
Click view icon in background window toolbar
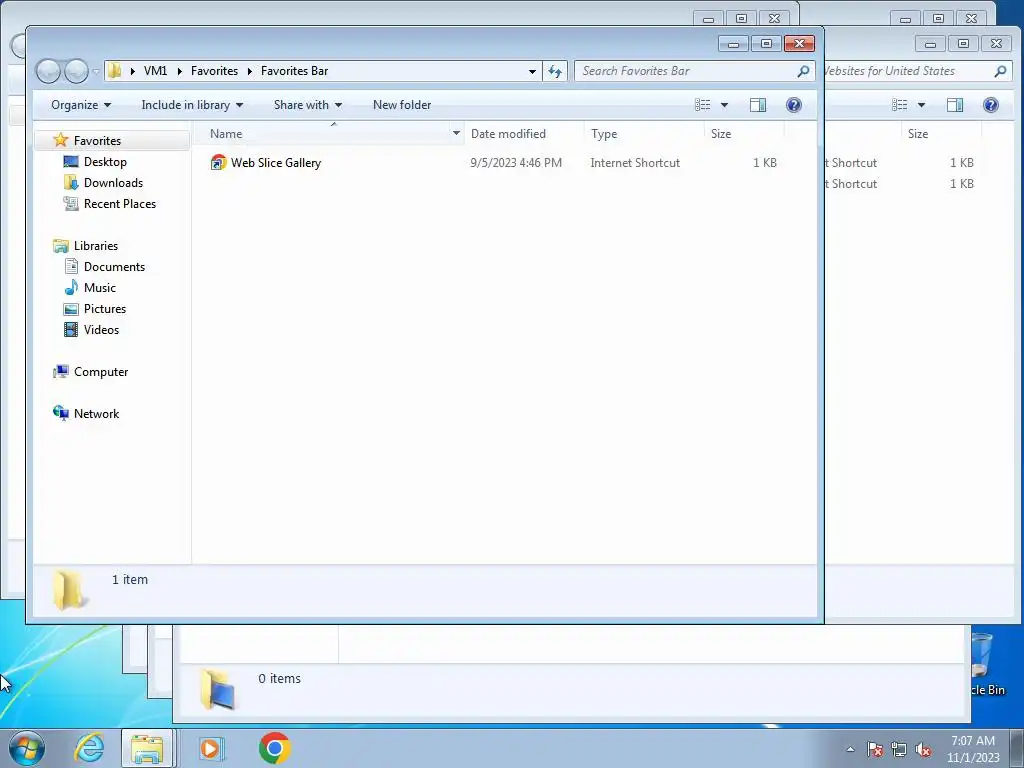click(900, 105)
